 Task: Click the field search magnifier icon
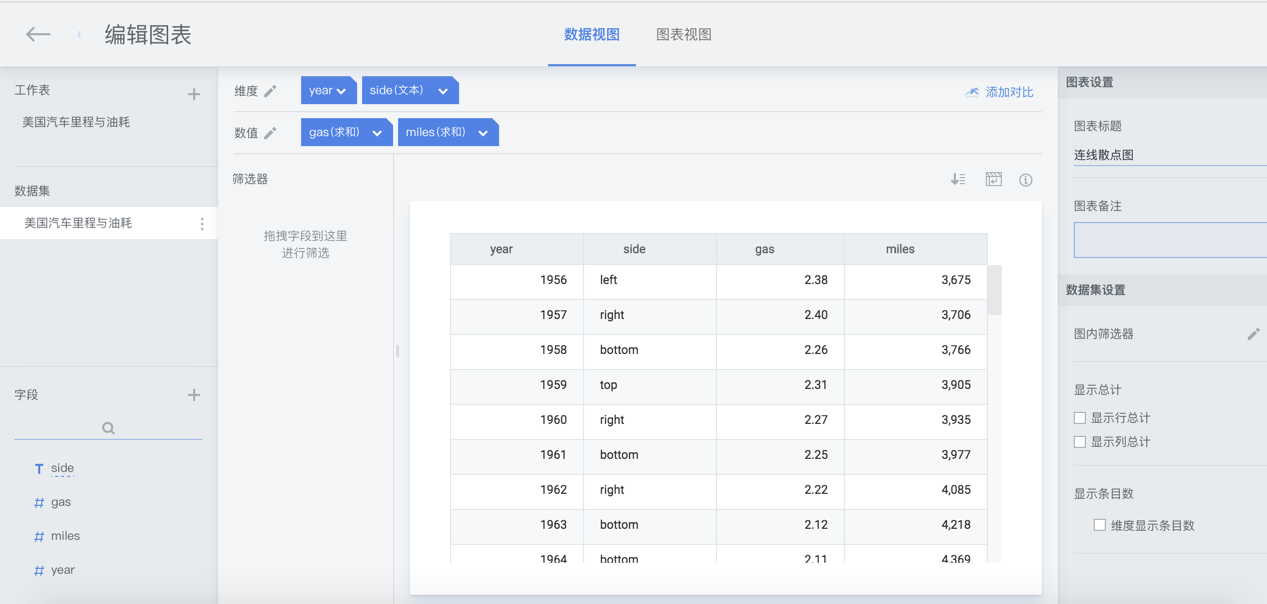[108, 428]
